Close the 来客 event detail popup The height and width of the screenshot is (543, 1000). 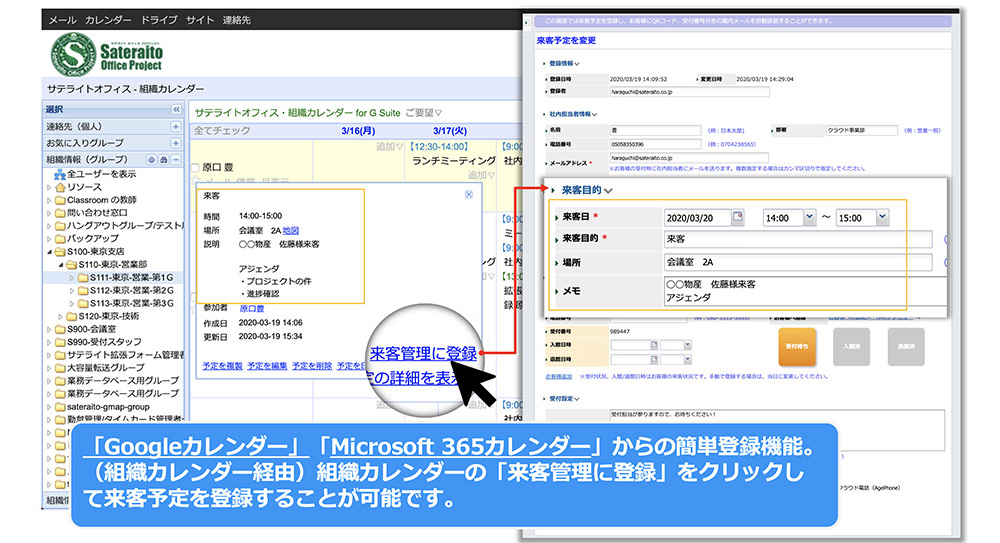469,194
